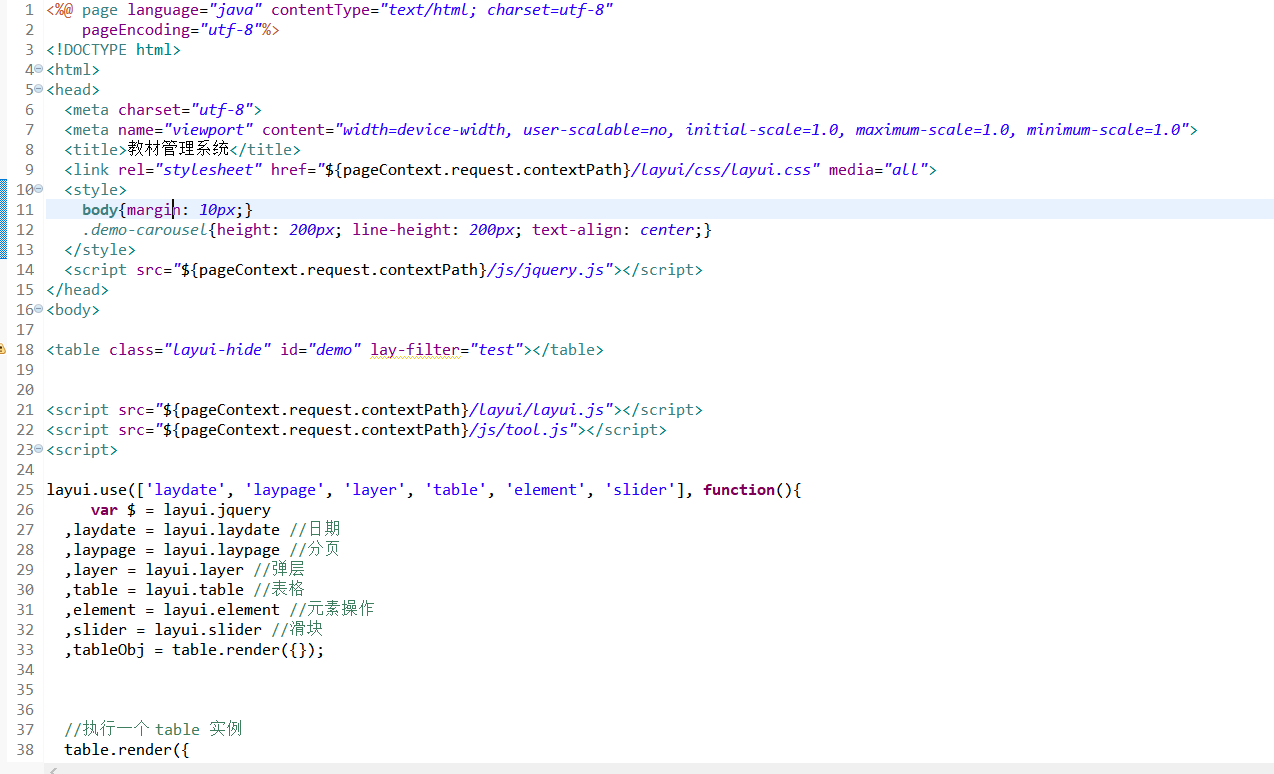The height and width of the screenshot is (774, 1274).
Task: Click line number 35 in the gutter
Action: 25,689
